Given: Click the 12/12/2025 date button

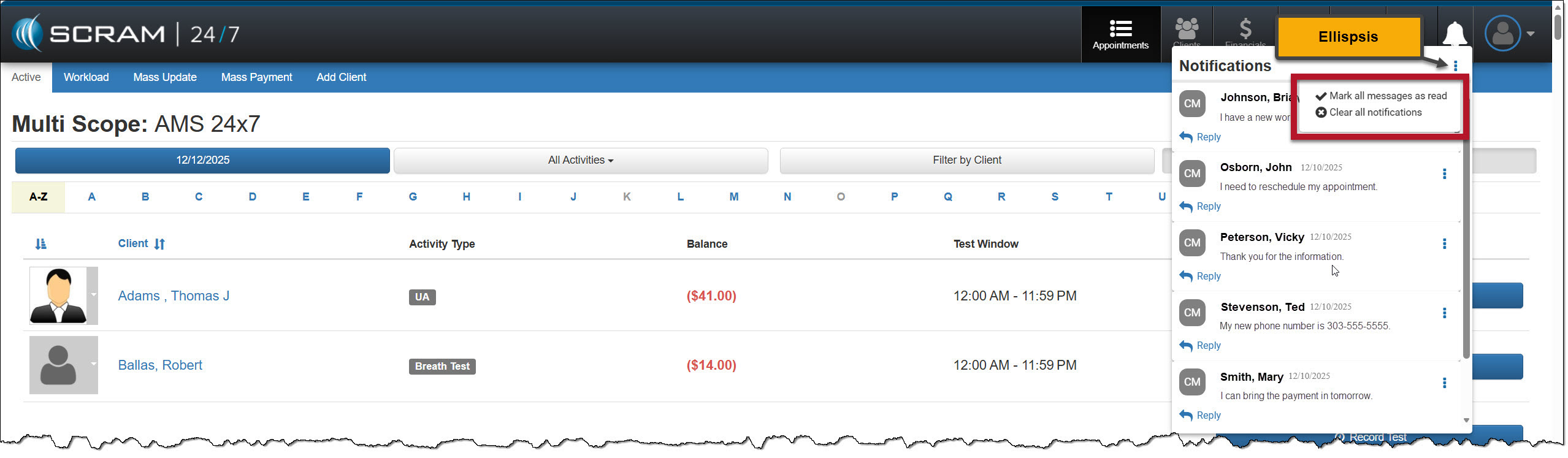Looking at the screenshot, I should [202, 160].
